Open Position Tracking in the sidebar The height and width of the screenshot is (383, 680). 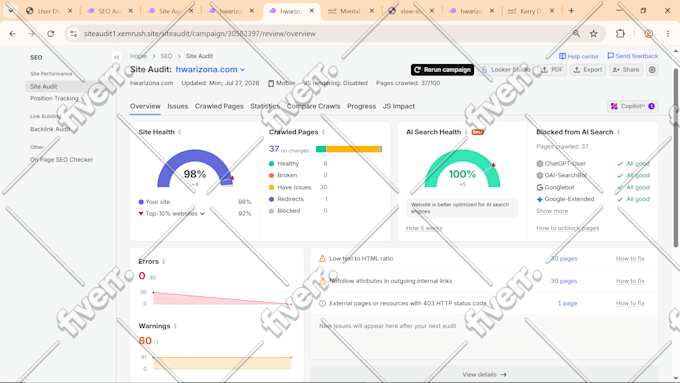point(54,98)
